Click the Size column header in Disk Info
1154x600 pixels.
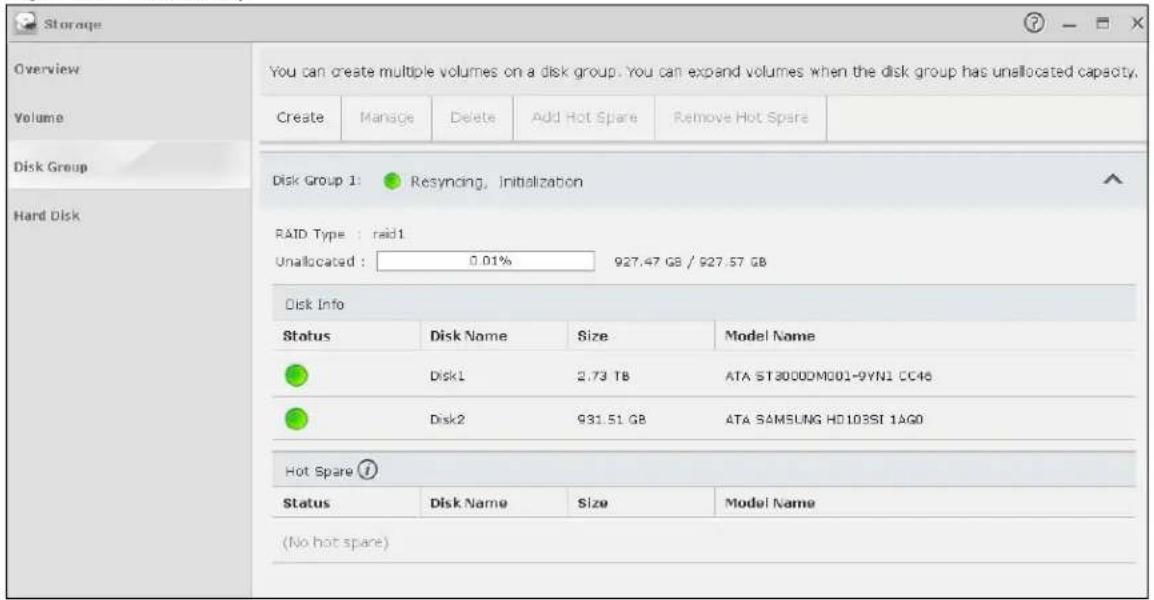coord(592,336)
